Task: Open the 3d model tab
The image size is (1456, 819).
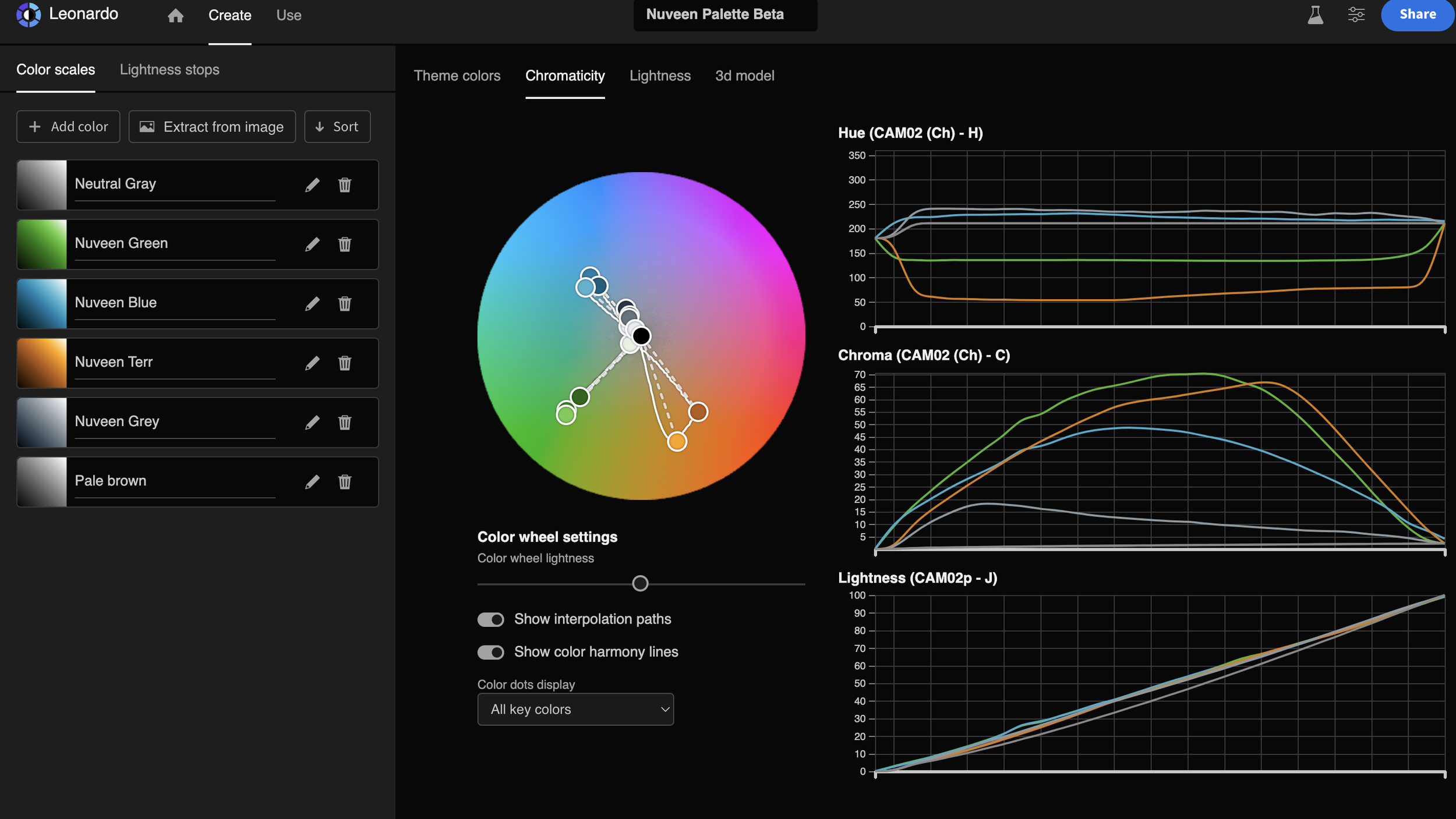Action: coord(744,76)
